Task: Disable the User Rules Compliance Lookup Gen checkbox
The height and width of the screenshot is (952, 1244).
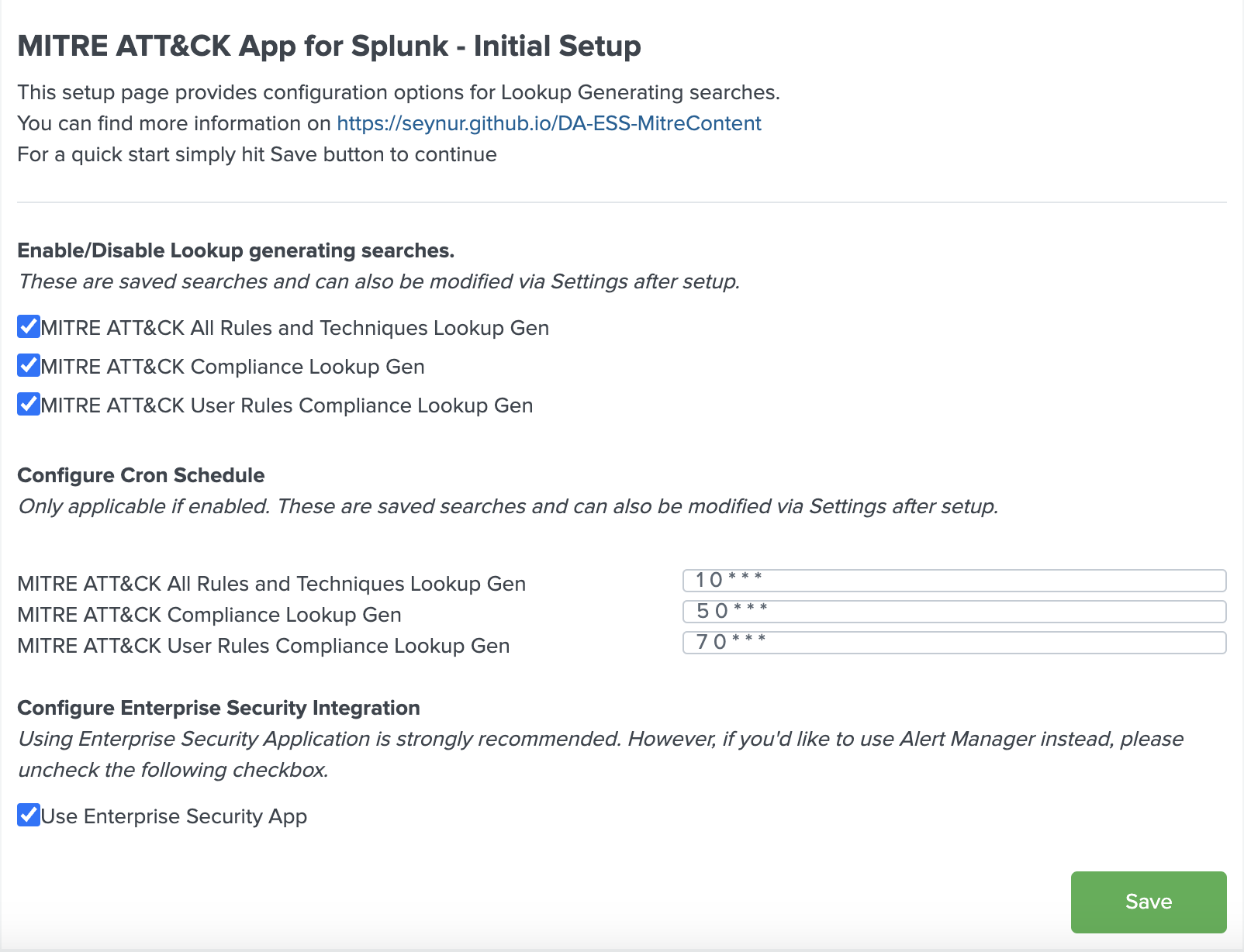Action: point(29,405)
